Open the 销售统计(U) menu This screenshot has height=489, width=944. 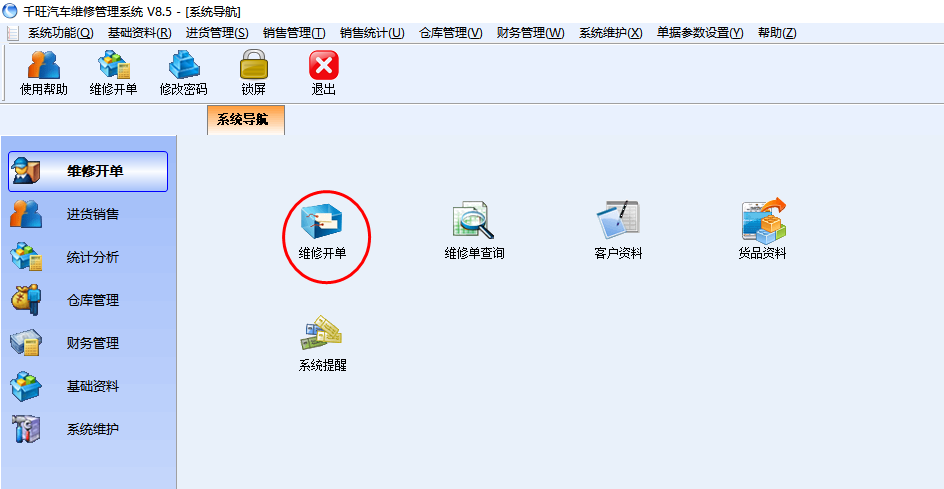click(x=372, y=33)
